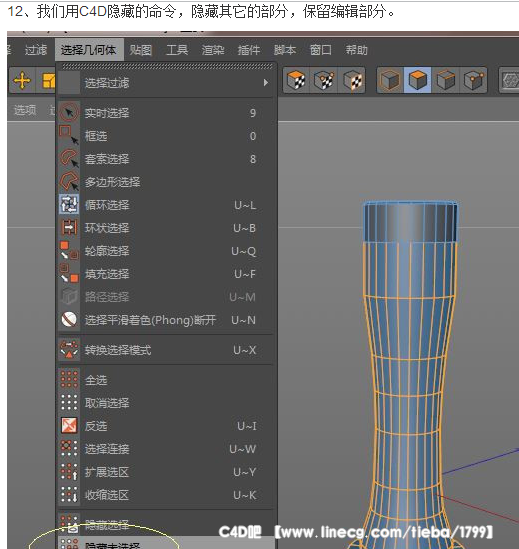Open the 脚本 menu
This screenshot has width=519, height=549.
pos(285,50)
